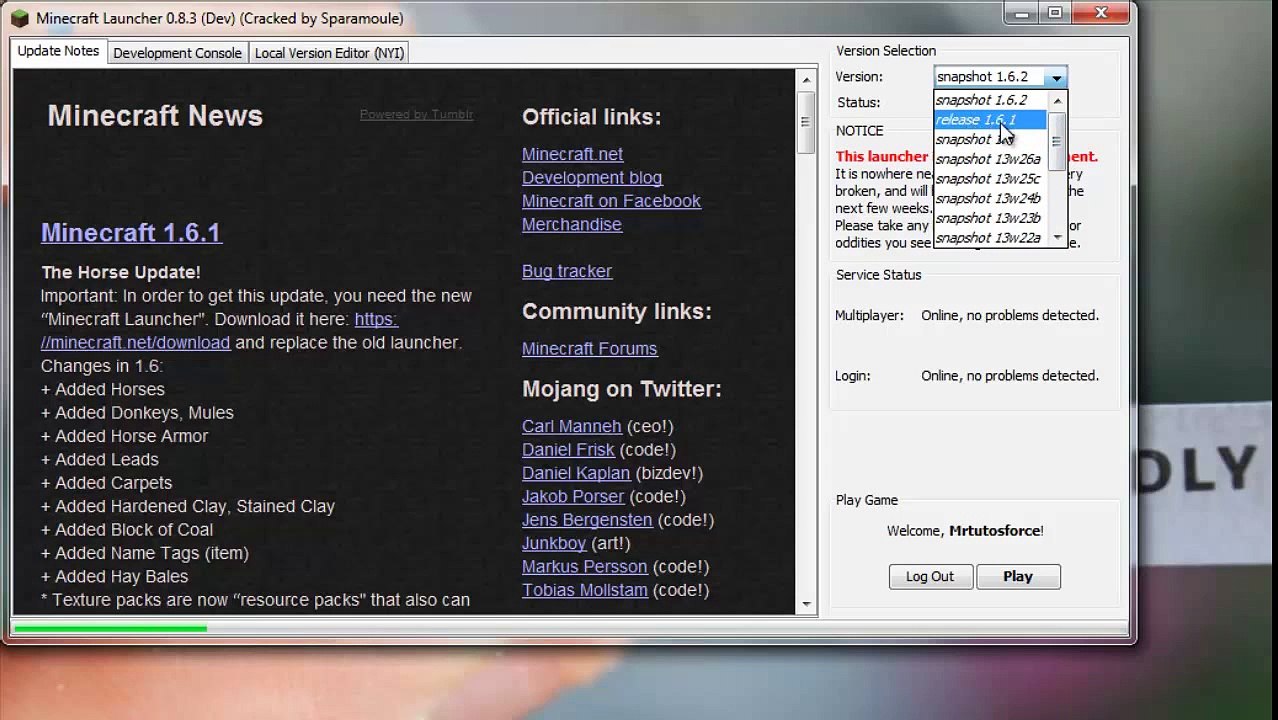Choose snapshot 13w22a from the version list
This screenshot has height=720, width=1278.
(x=988, y=238)
